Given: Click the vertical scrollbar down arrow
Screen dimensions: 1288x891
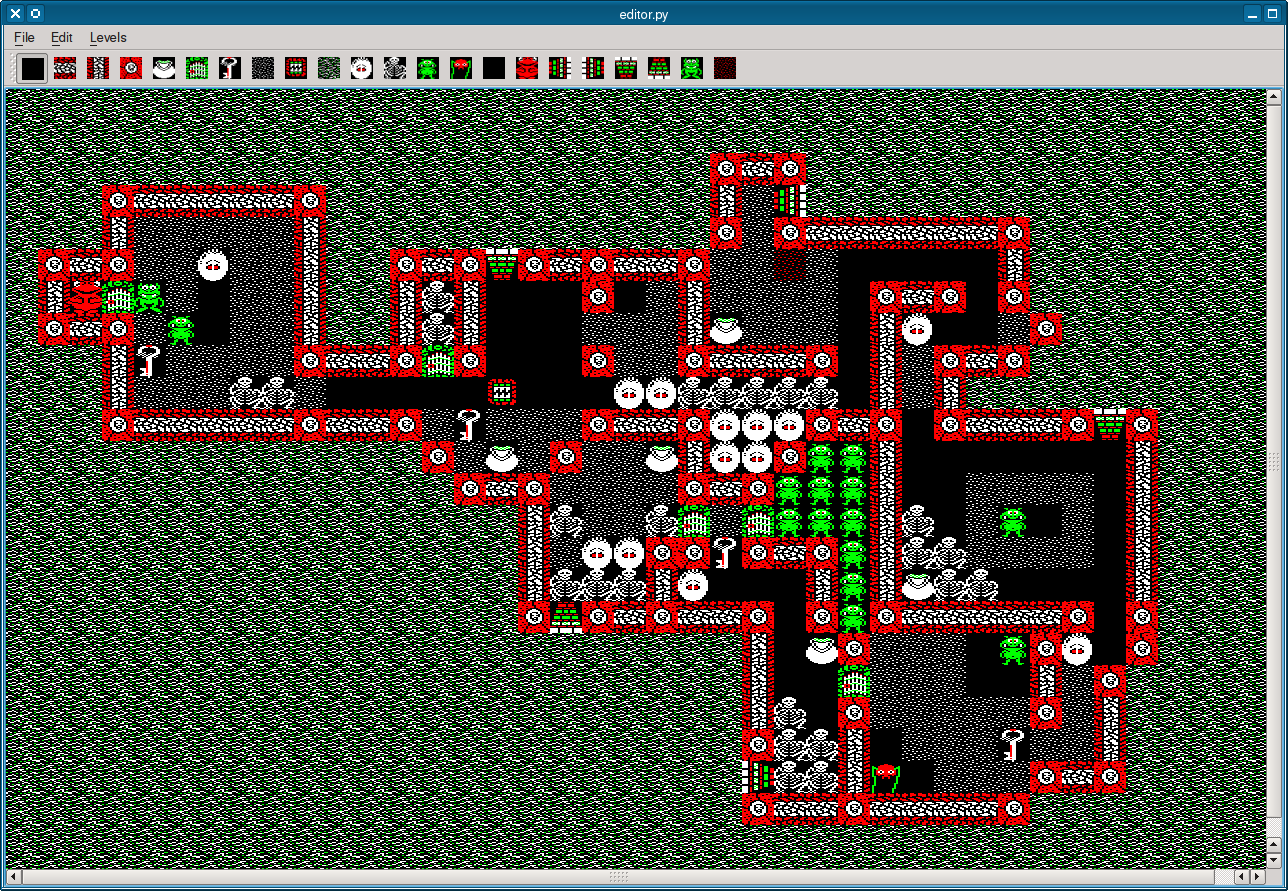Looking at the screenshot, I should coord(1273,860).
